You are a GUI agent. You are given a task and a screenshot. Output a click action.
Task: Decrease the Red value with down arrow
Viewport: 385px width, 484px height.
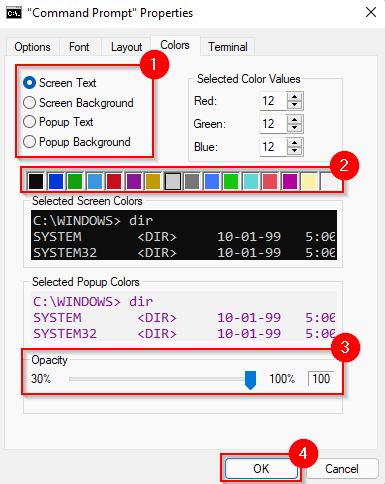pyautogui.click(x=294, y=105)
